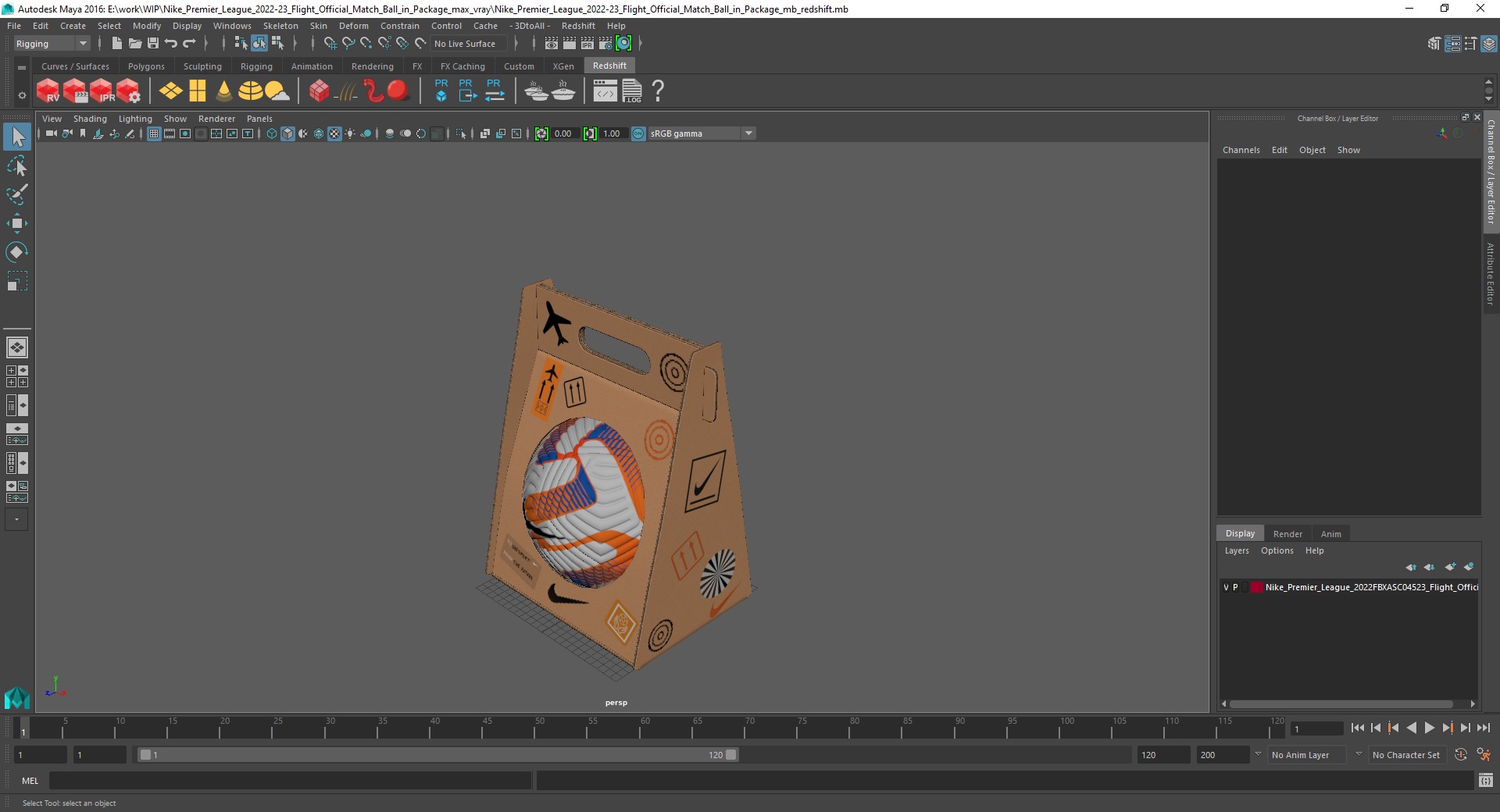Click the gamma value field showing 1.00
This screenshot has height=812, width=1500.
612,134
